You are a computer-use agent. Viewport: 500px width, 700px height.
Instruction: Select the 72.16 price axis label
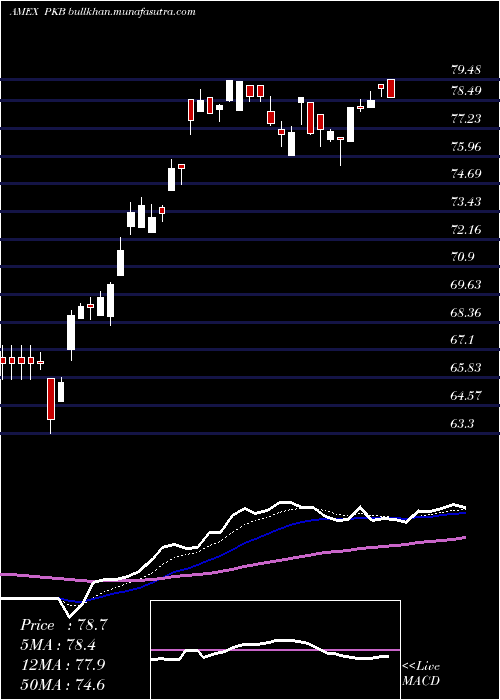pyautogui.click(x=466, y=230)
